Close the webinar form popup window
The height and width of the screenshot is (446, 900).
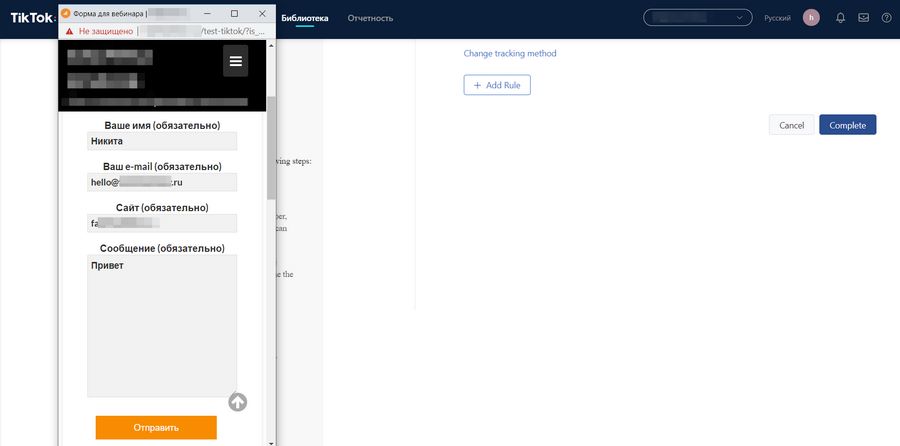[262, 13]
